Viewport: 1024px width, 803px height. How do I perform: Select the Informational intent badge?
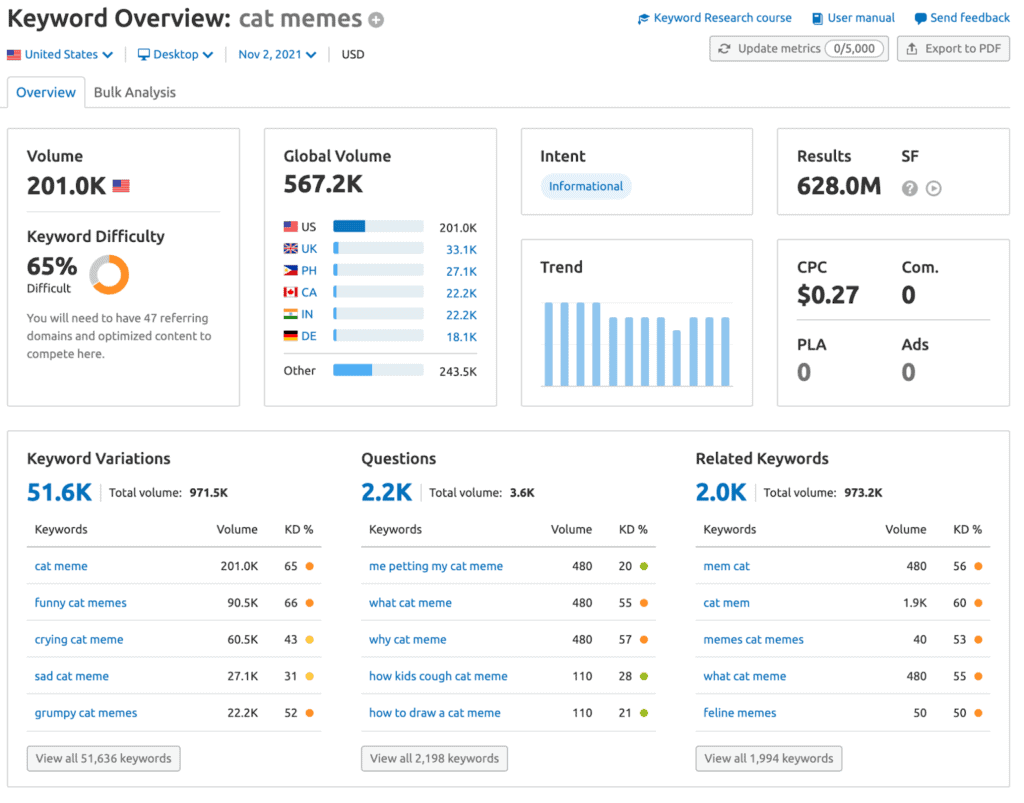[586, 186]
